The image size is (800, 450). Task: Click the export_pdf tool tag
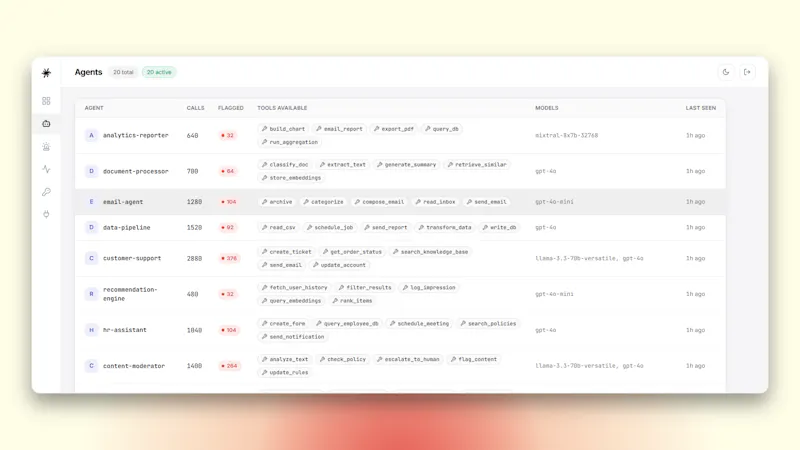393,129
